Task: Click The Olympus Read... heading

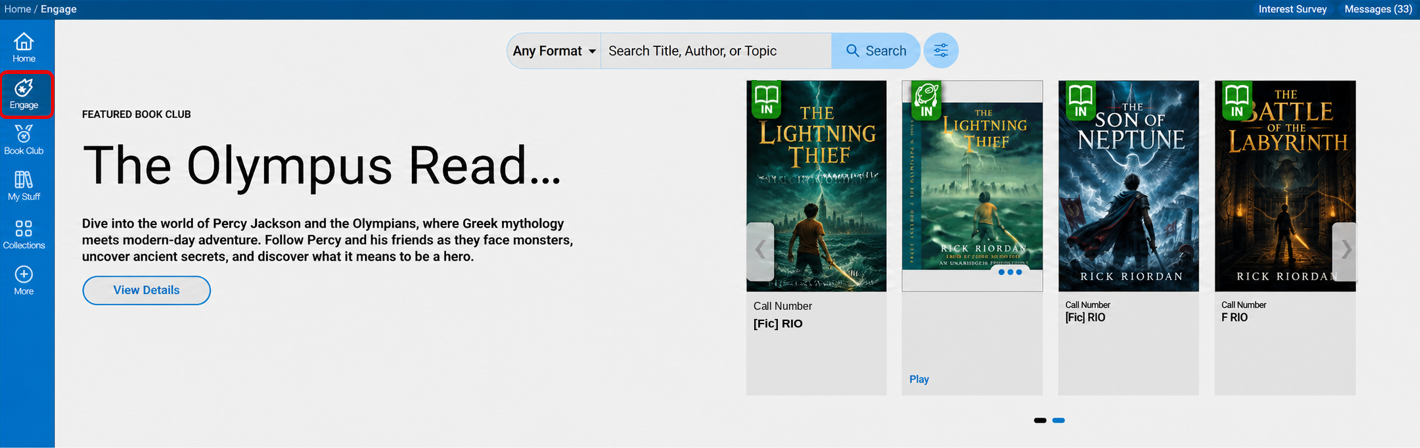Action: pos(322,166)
